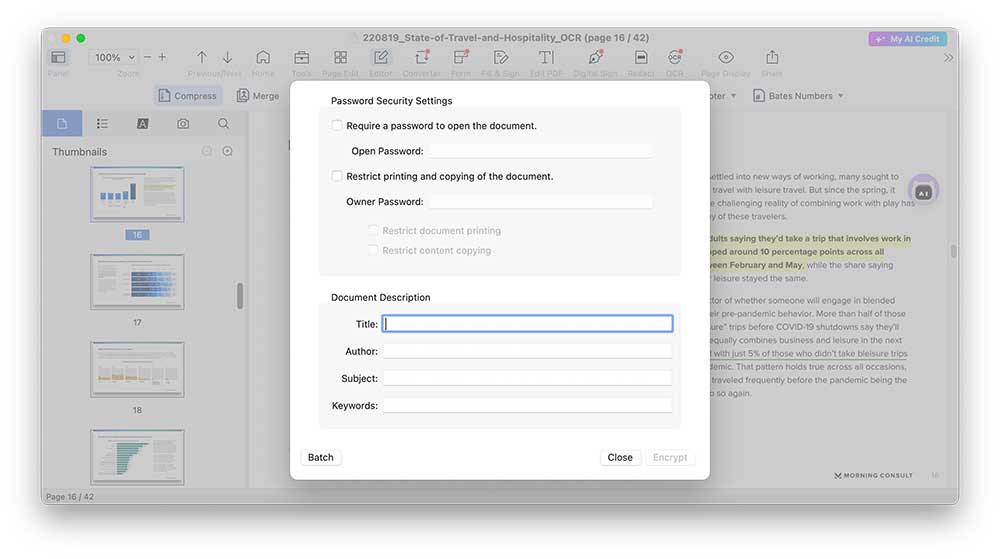Check restrict printing and copying option
This screenshot has height=559, width=1000.
(x=337, y=176)
